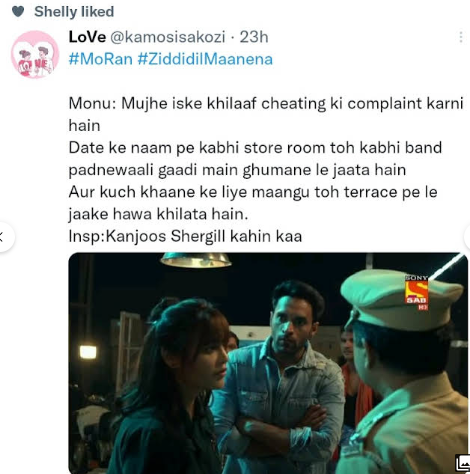Click the police officer's cap in photo

[402, 299]
